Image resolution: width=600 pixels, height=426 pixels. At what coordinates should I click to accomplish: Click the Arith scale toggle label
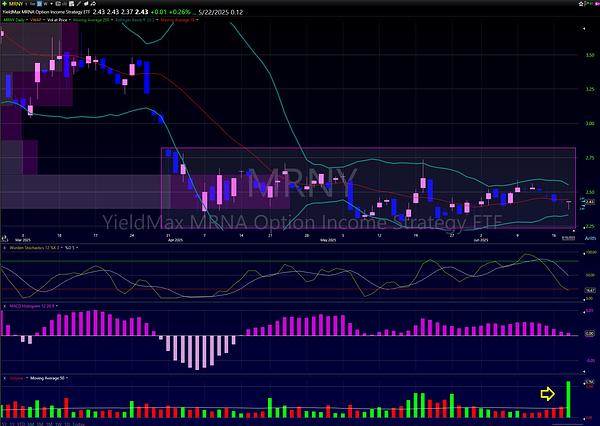click(590, 238)
